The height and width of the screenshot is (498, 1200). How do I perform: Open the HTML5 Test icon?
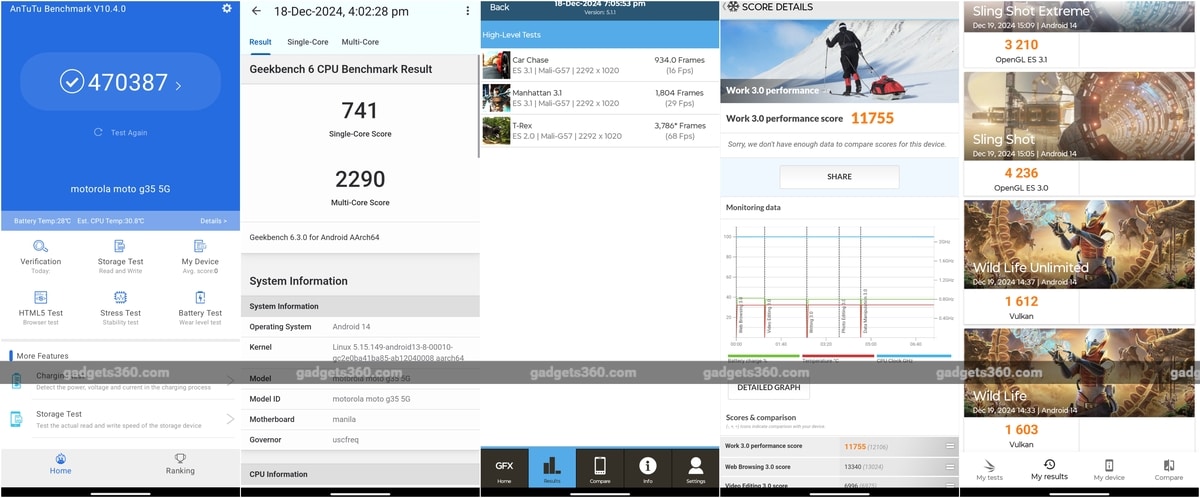click(x=40, y=298)
